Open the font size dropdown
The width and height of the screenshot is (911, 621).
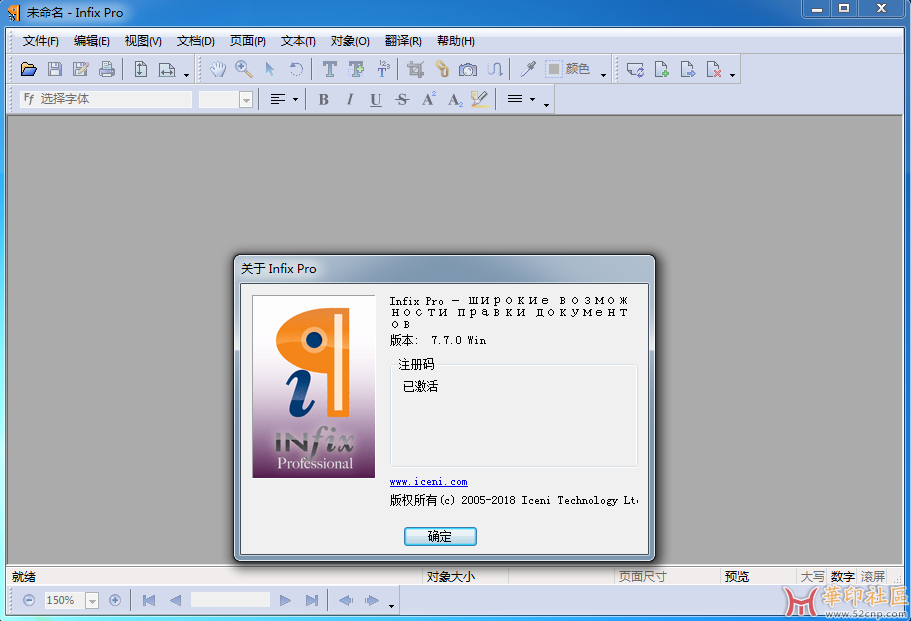(246, 100)
